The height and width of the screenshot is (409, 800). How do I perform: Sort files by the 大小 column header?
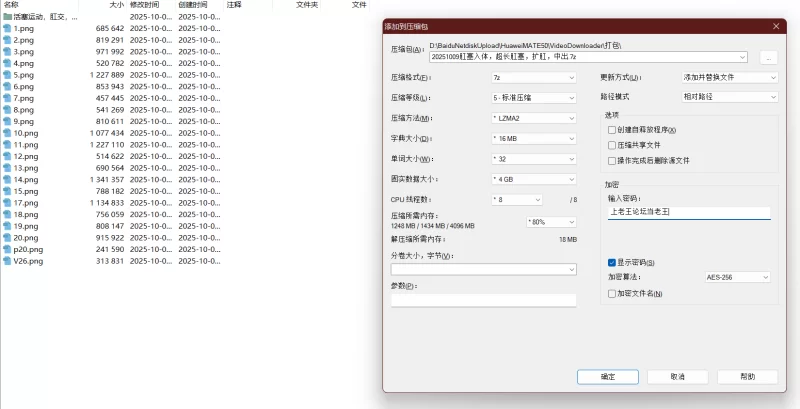click(x=117, y=5)
